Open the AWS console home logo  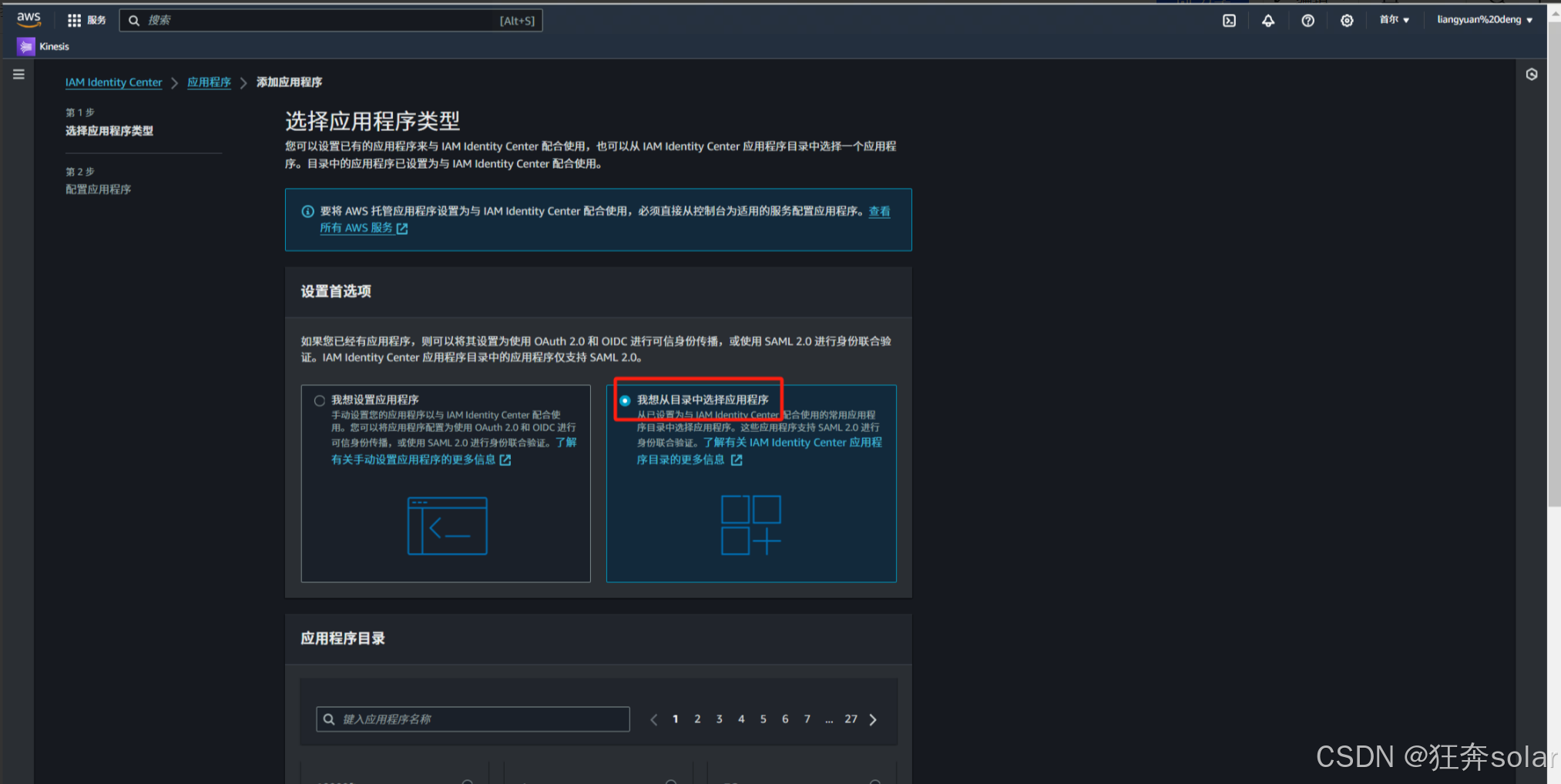click(29, 19)
